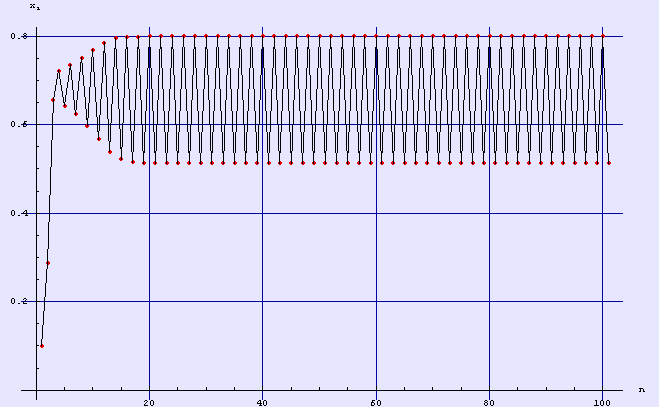Click the 80 x-axis tick label
Image resolution: width=659 pixels, height=407 pixels.
click(x=489, y=403)
